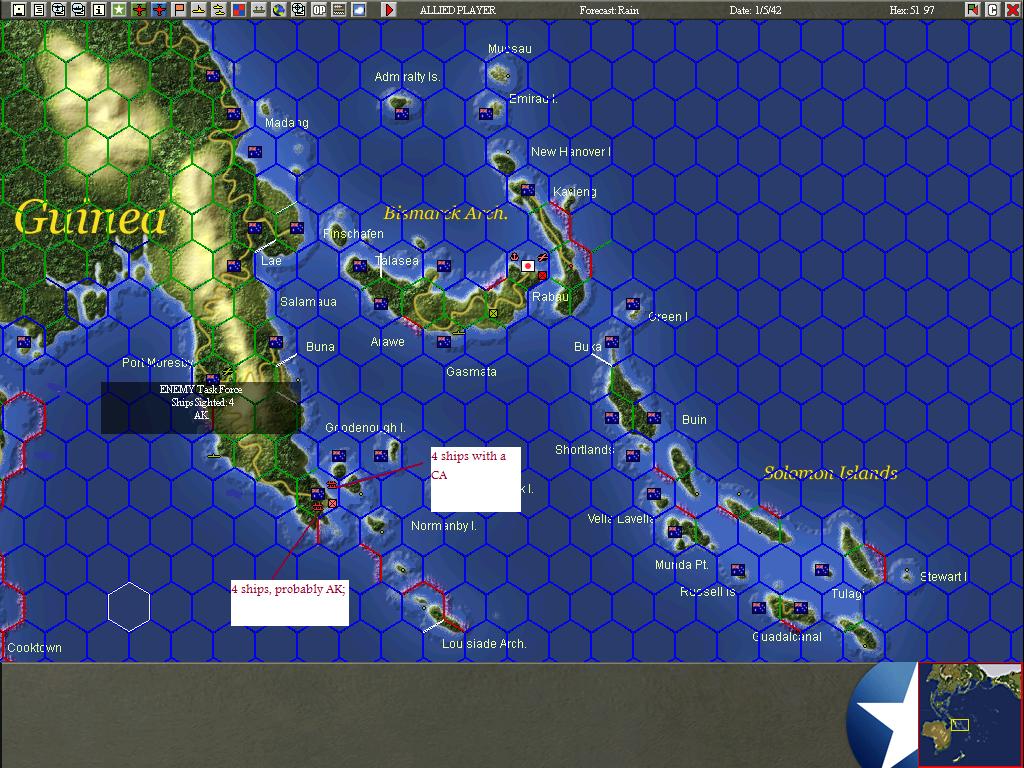Select the Australian flag base at Kavieng
Image resolution: width=1024 pixels, height=768 pixels.
528,190
